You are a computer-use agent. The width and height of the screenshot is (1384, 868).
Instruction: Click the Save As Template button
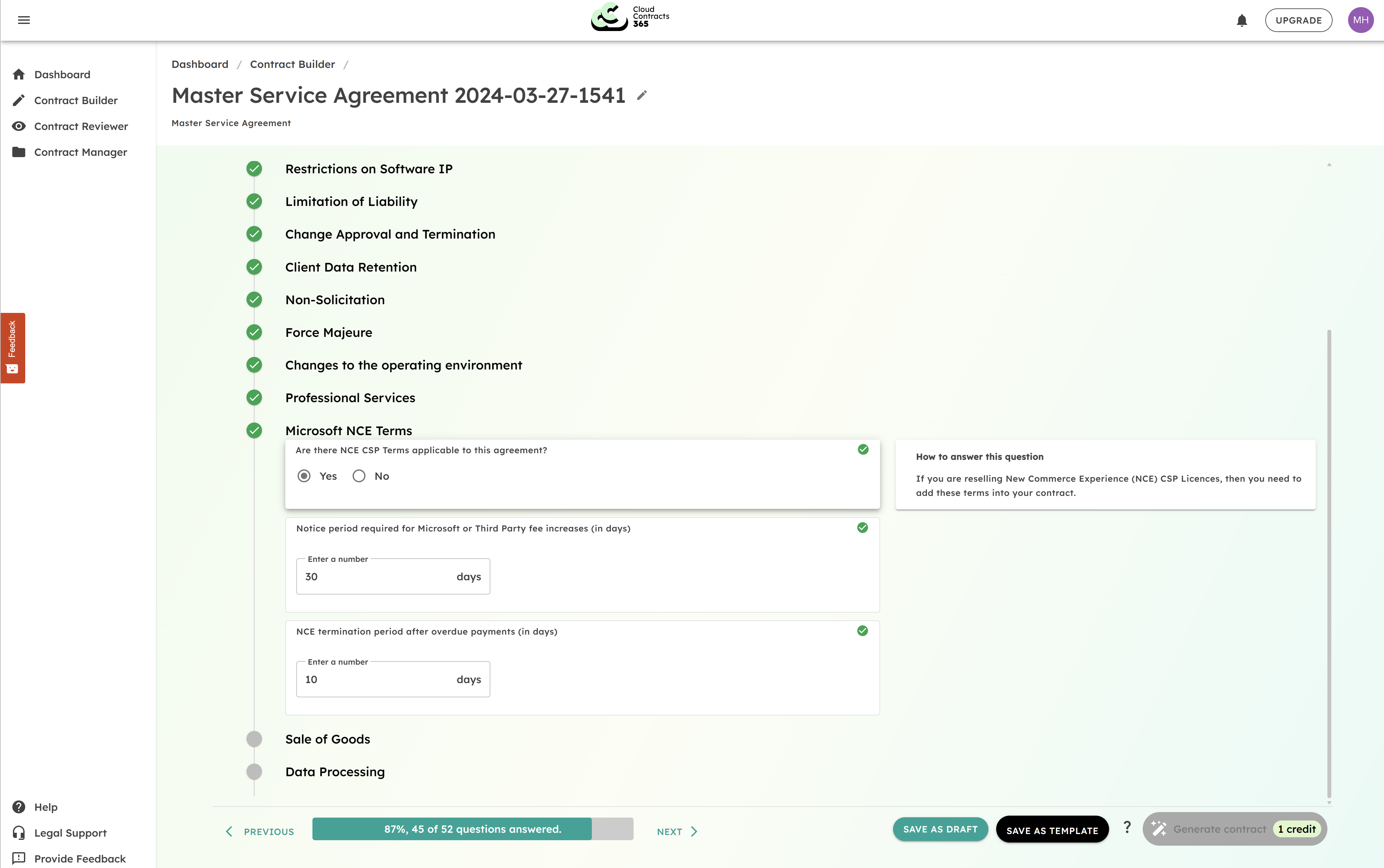1052,830
